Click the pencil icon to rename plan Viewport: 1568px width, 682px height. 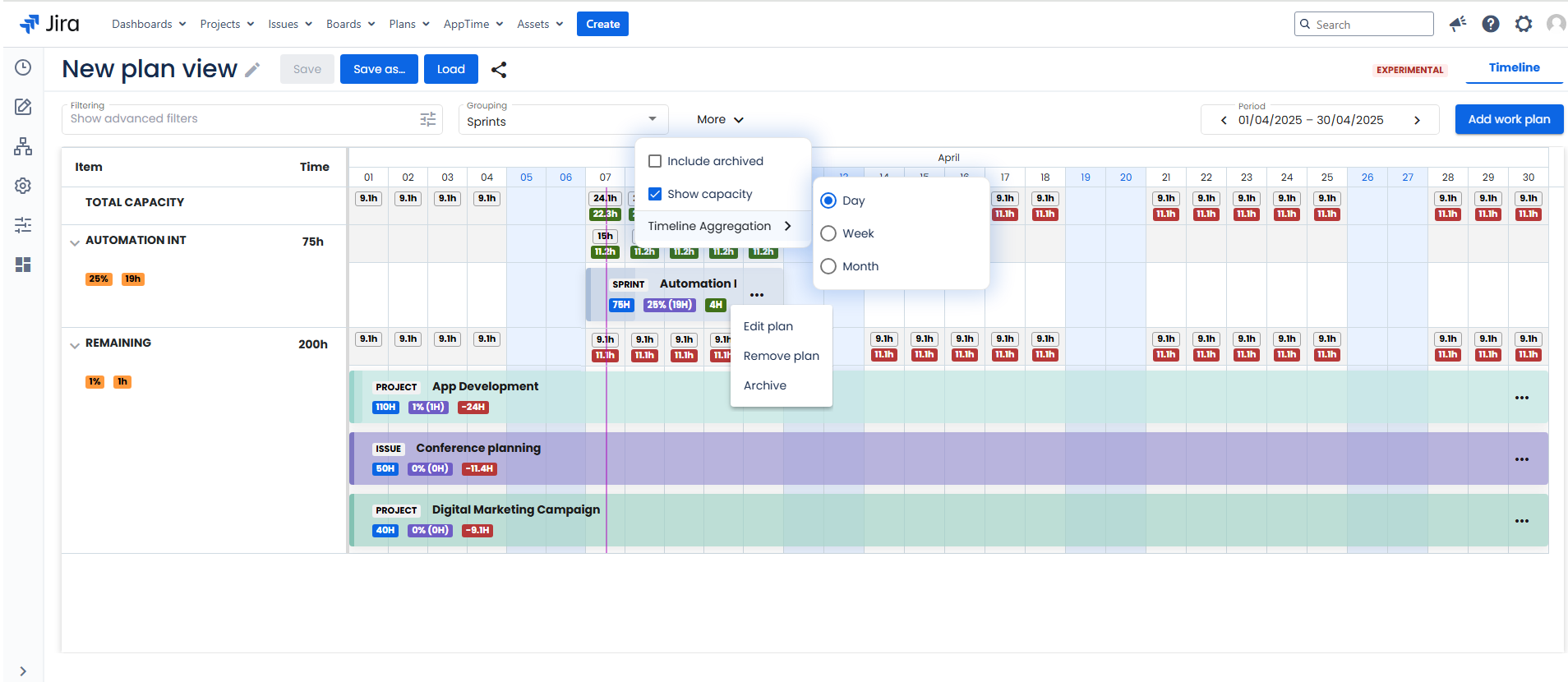[x=252, y=70]
